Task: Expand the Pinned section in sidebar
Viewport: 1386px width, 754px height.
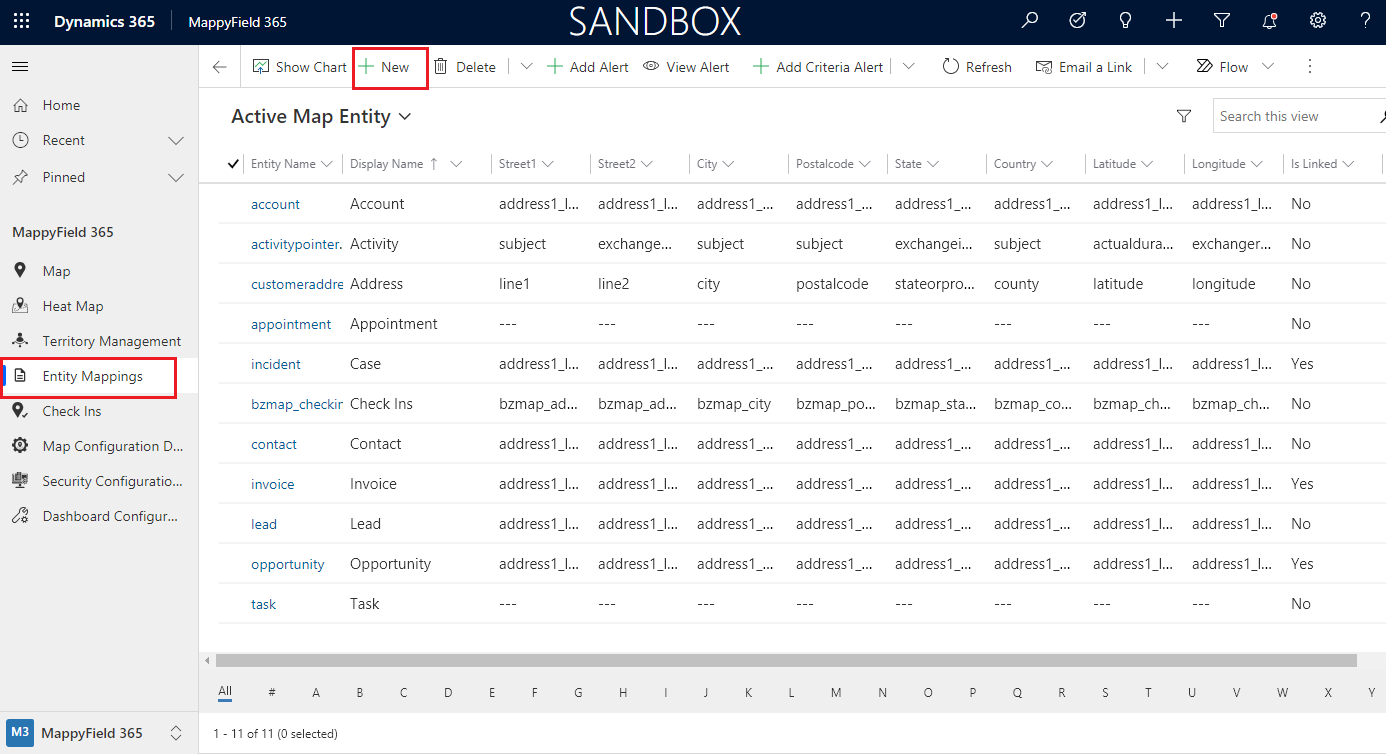Action: (x=176, y=178)
